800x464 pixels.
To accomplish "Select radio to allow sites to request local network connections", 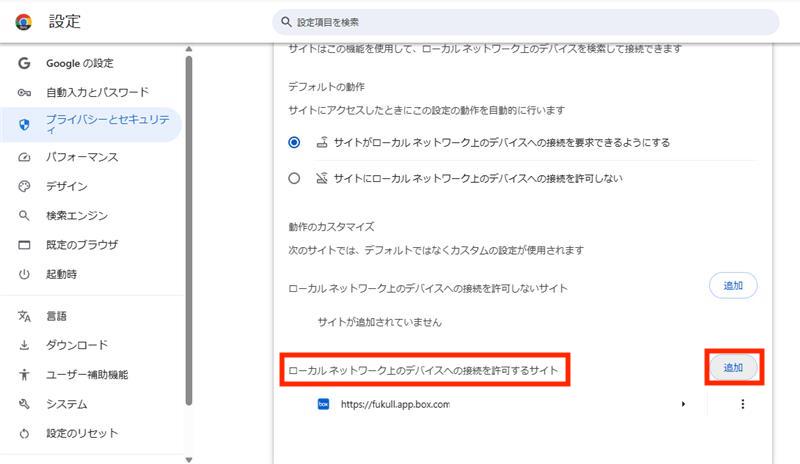I will click(294, 143).
